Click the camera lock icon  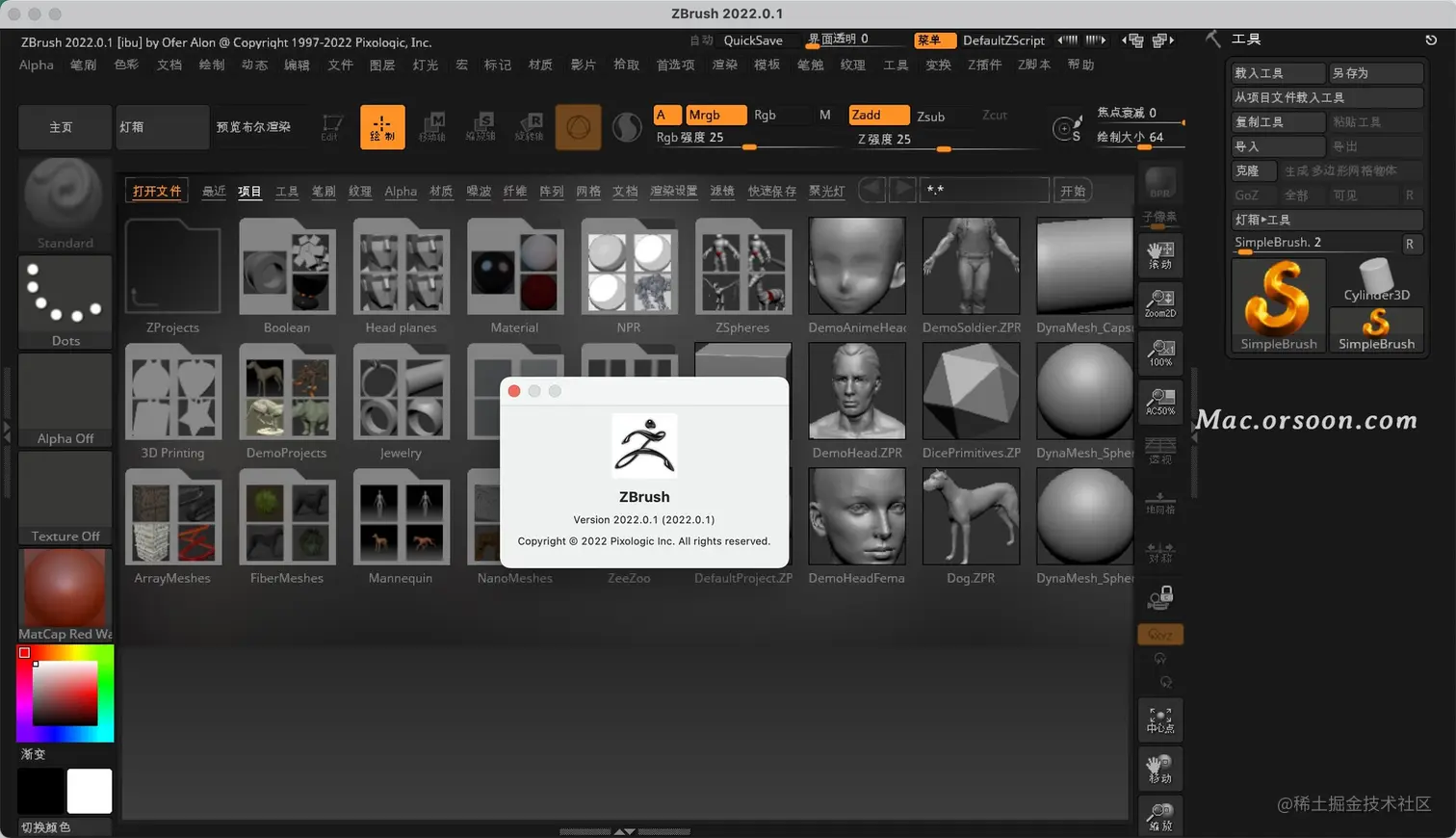(x=1160, y=597)
